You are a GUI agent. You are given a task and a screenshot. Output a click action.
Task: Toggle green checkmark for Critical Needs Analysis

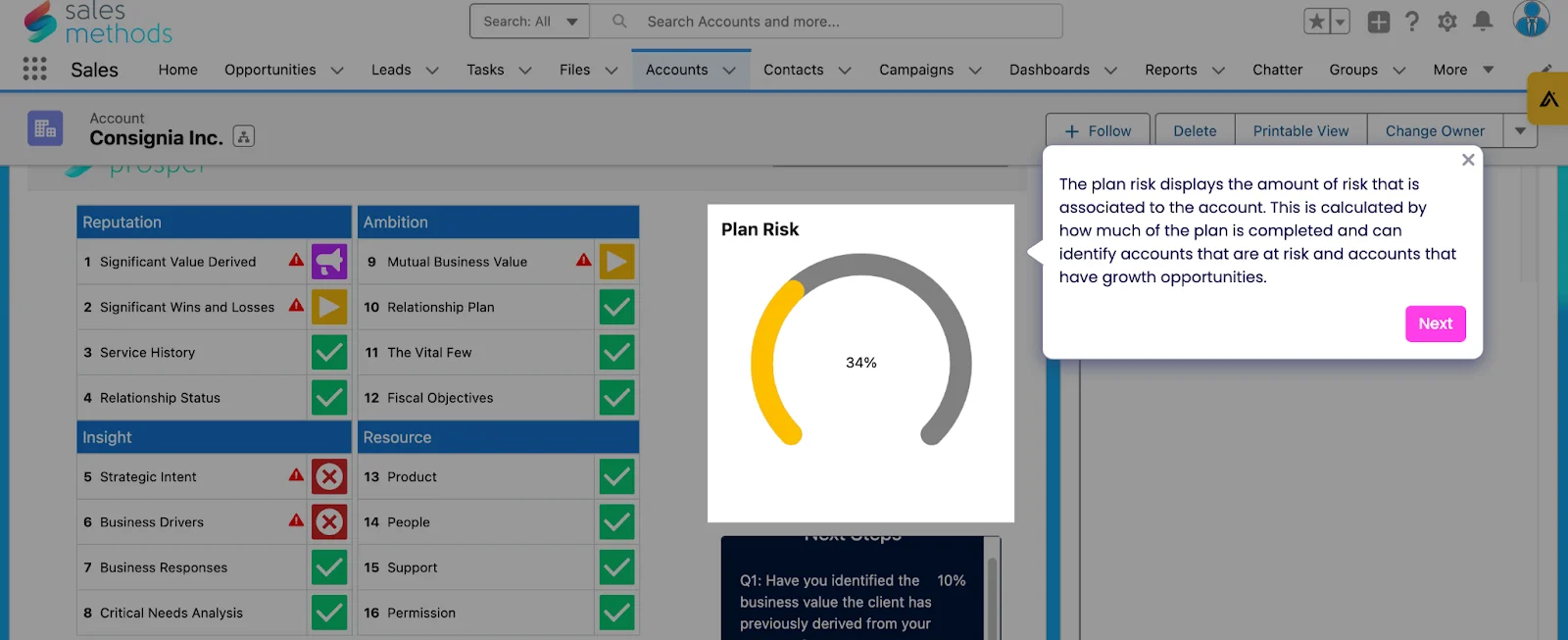(x=329, y=613)
